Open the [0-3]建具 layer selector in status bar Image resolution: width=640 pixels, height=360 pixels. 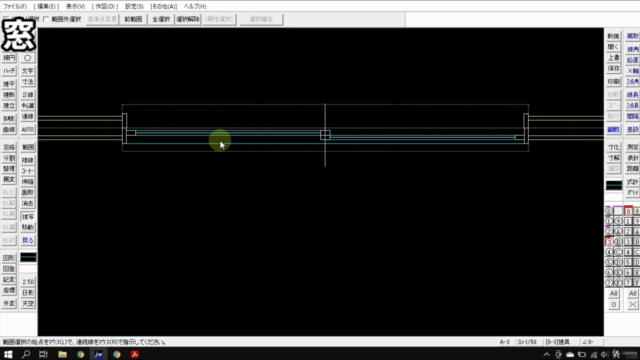[x=558, y=342]
